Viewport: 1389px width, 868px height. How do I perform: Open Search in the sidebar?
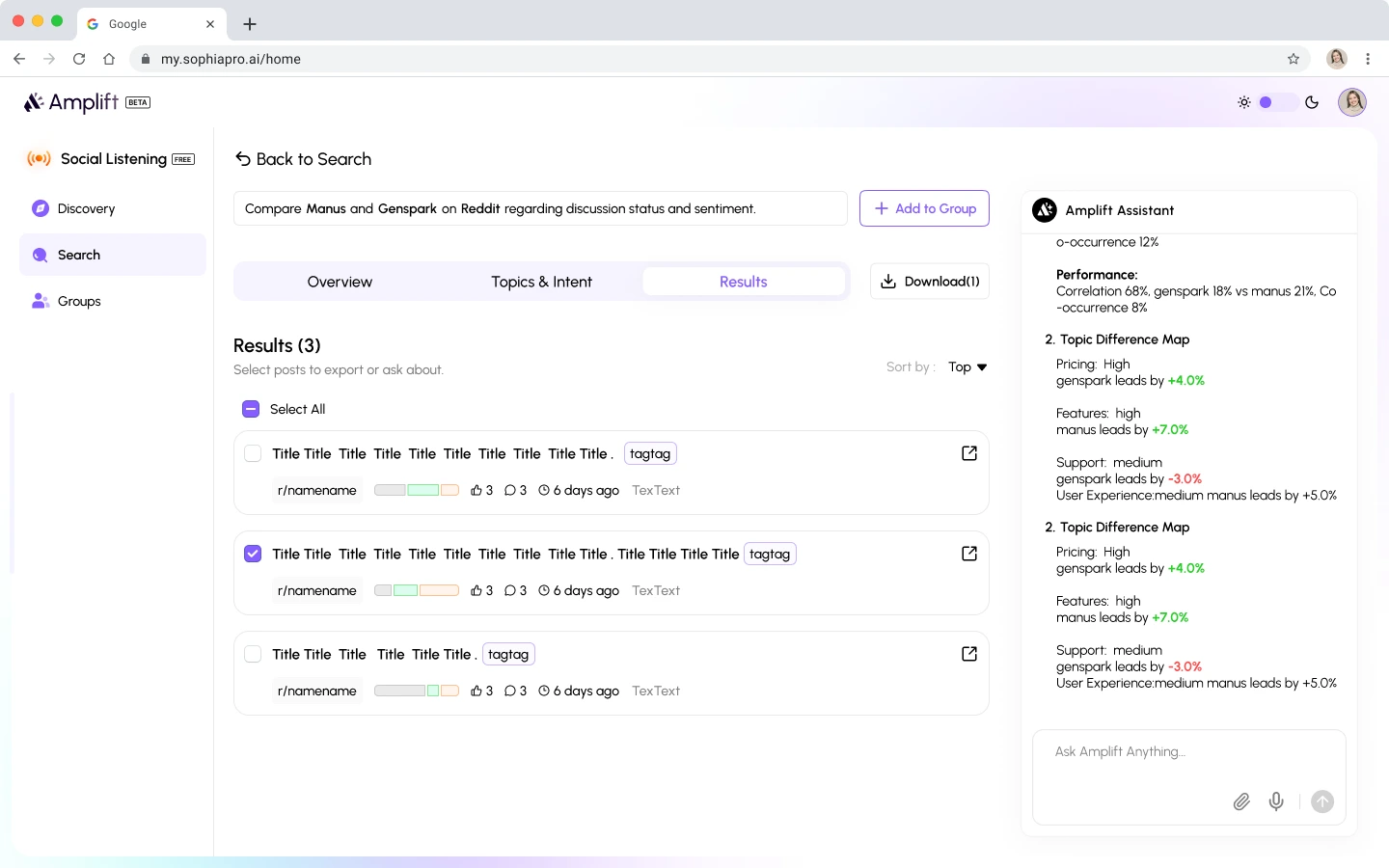pyautogui.click(x=113, y=255)
